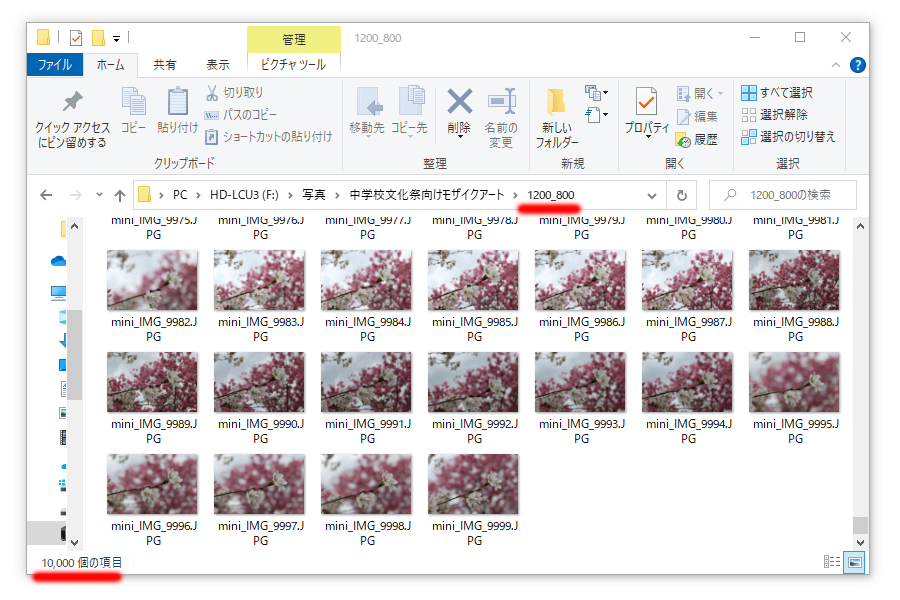
Task: Select thumbnail mini_IMG_9982.JPG
Action: tap(152, 280)
